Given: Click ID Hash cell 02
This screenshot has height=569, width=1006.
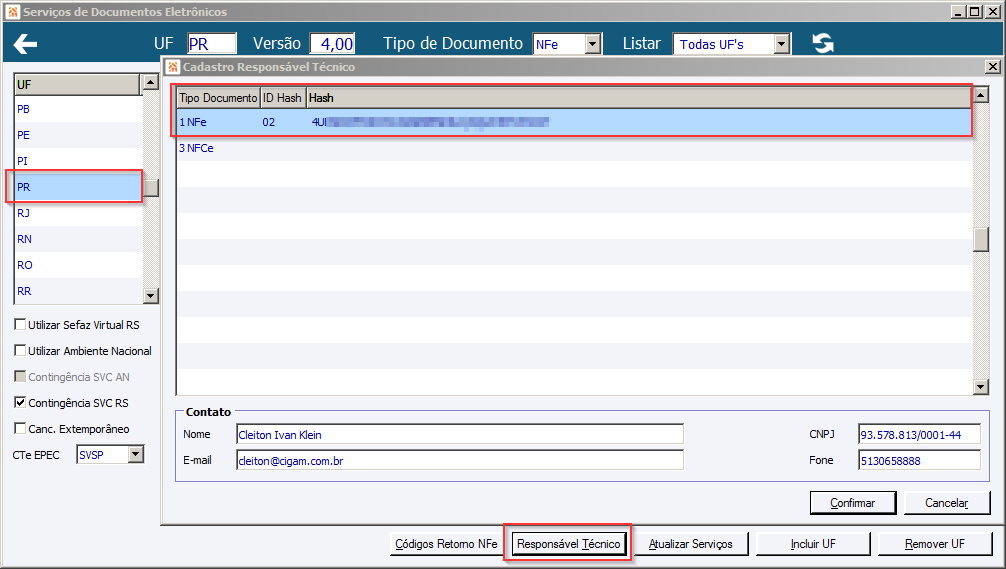Looking at the screenshot, I should [269, 122].
